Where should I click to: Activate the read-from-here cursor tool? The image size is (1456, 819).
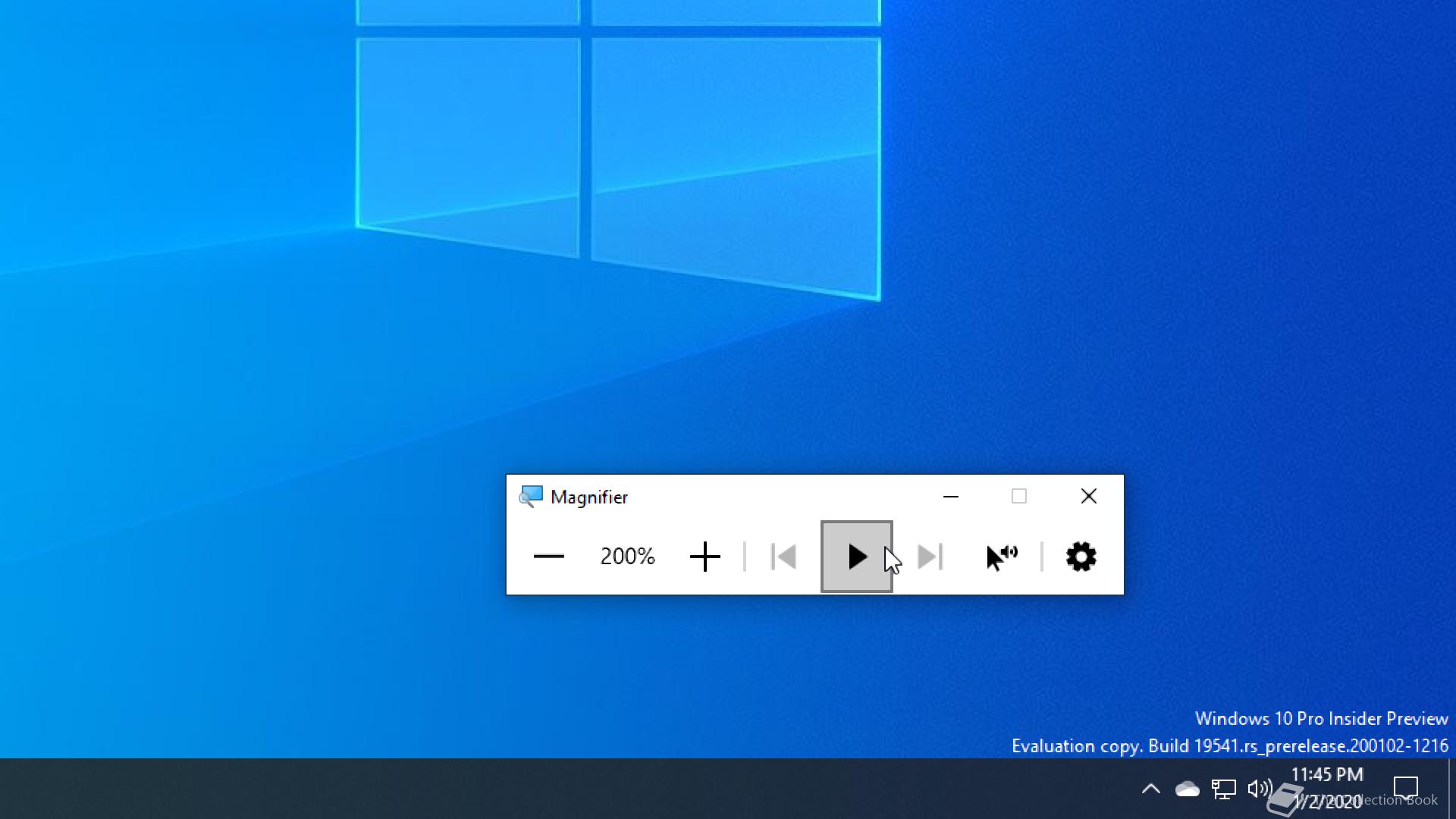tap(1002, 557)
